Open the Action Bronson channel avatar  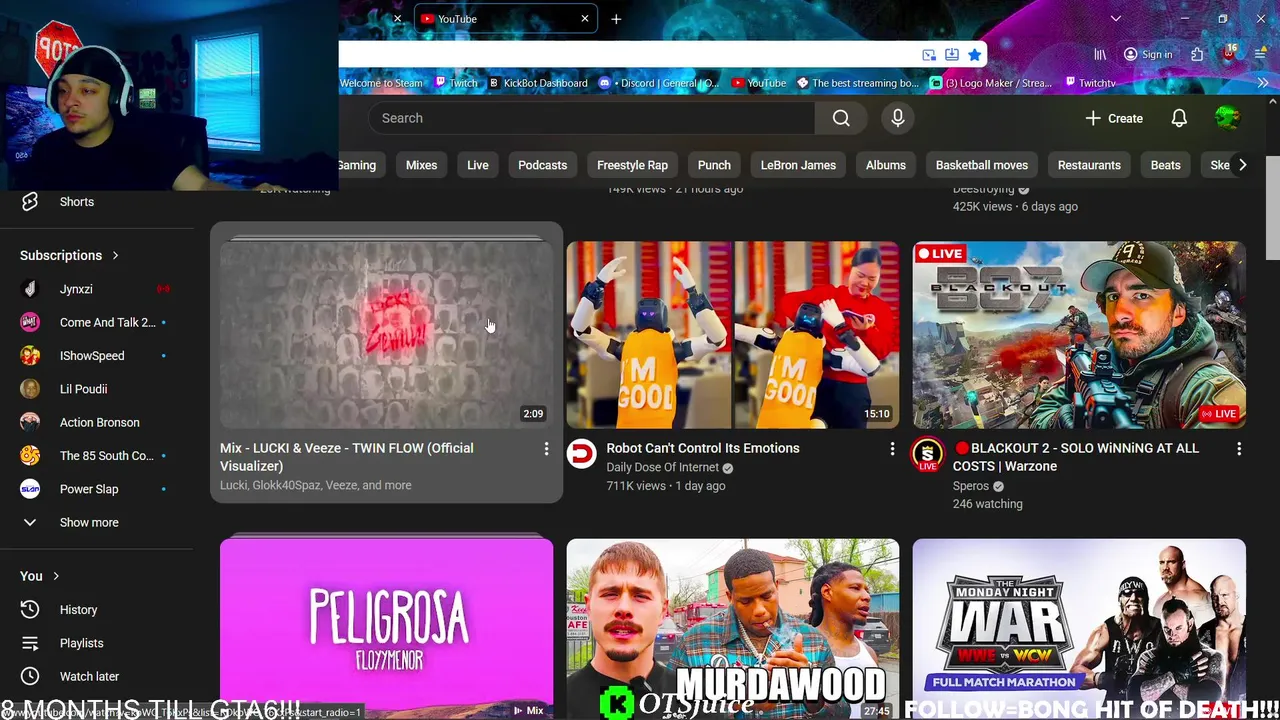coord(30,422)
